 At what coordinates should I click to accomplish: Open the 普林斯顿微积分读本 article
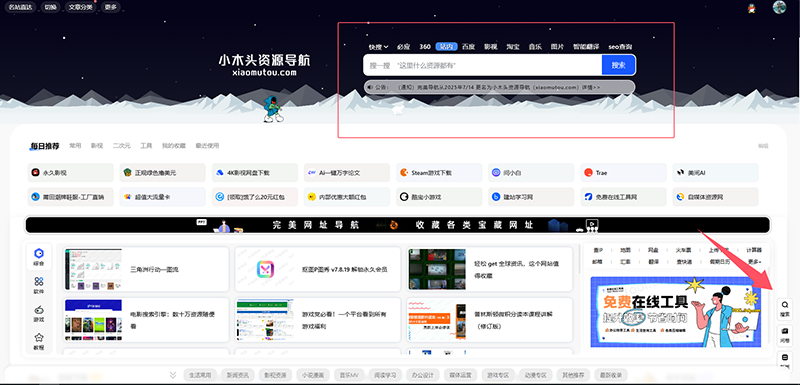[x=490, y=320]
